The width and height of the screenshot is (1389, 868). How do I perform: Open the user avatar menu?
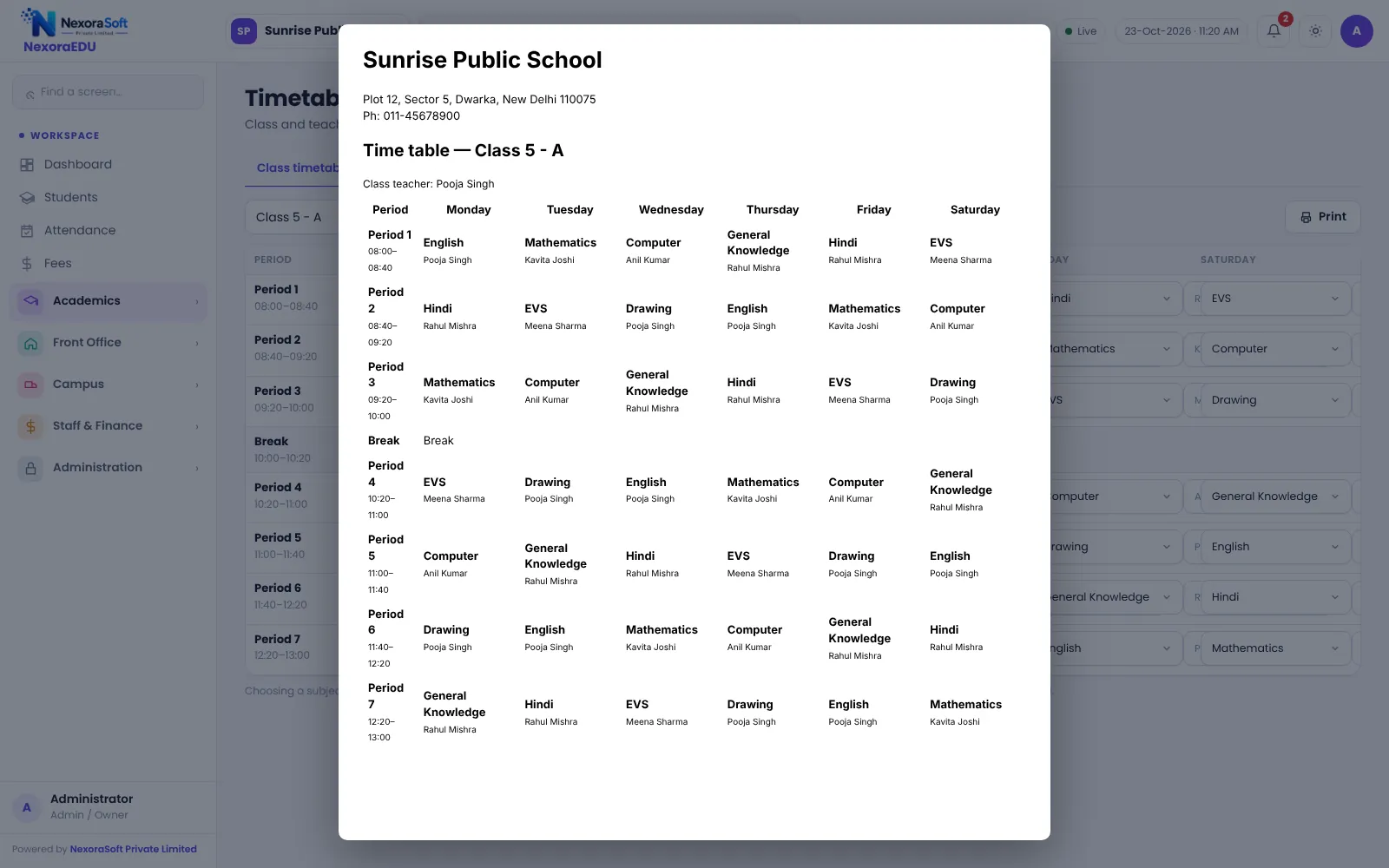coord(1356,31)
